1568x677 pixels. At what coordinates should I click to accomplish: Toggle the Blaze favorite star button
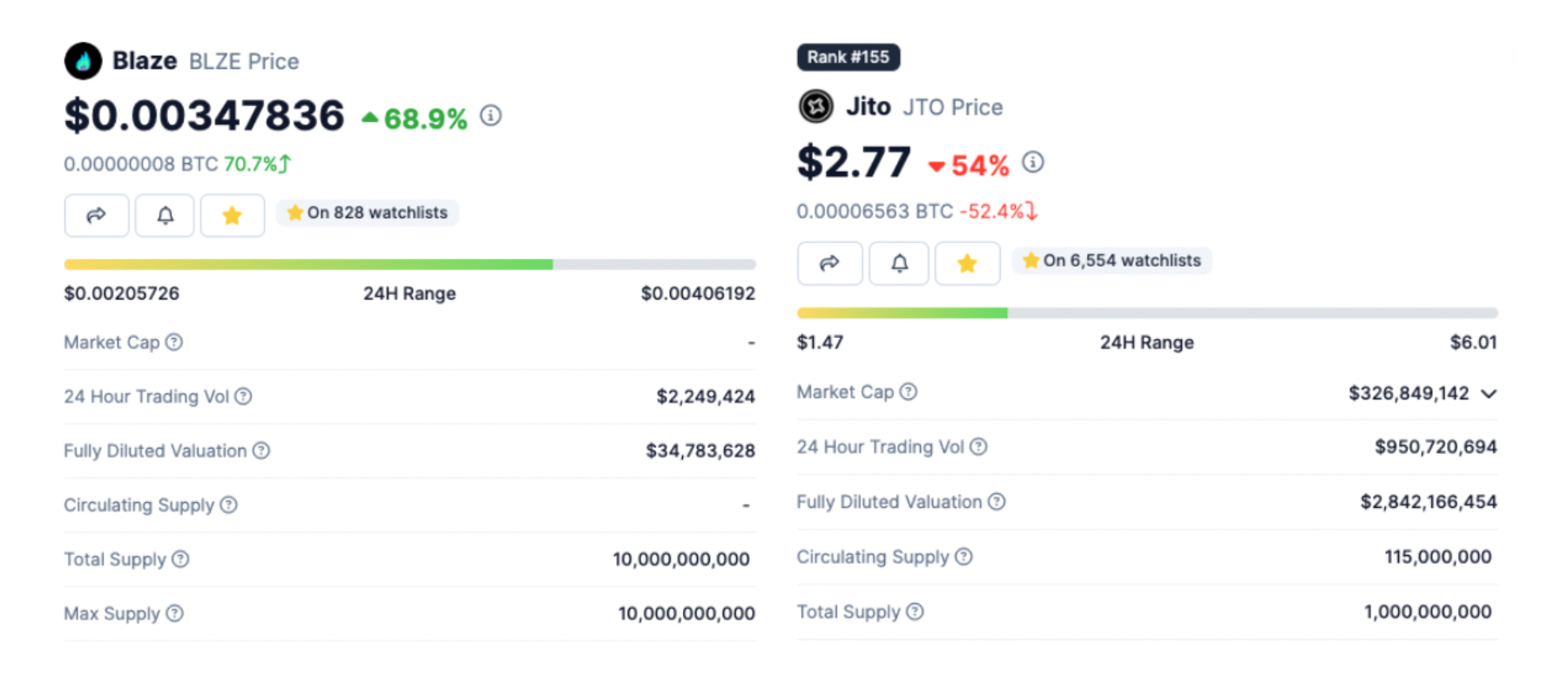232,215
